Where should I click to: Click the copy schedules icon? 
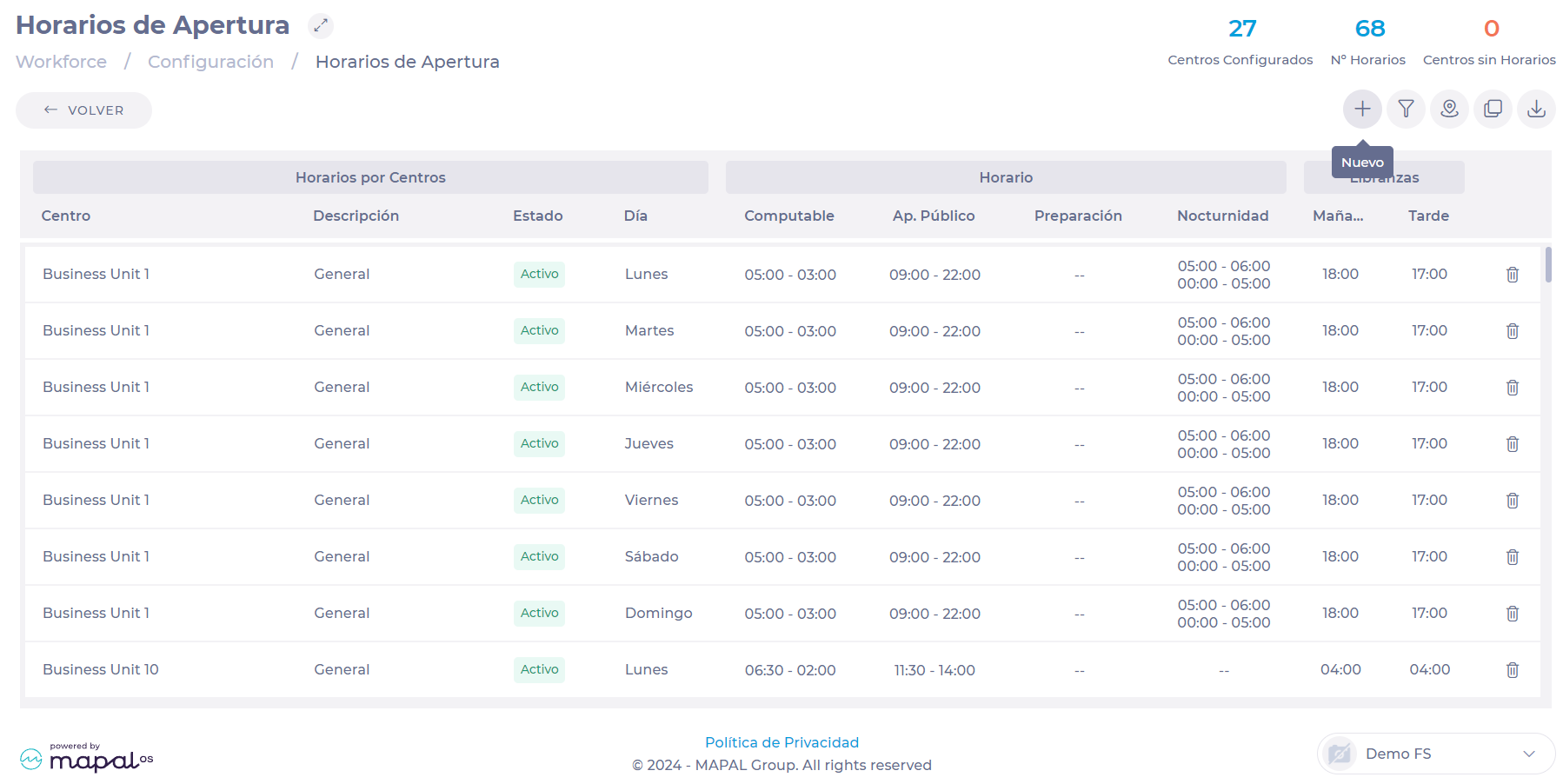(x=1493, y=110)
